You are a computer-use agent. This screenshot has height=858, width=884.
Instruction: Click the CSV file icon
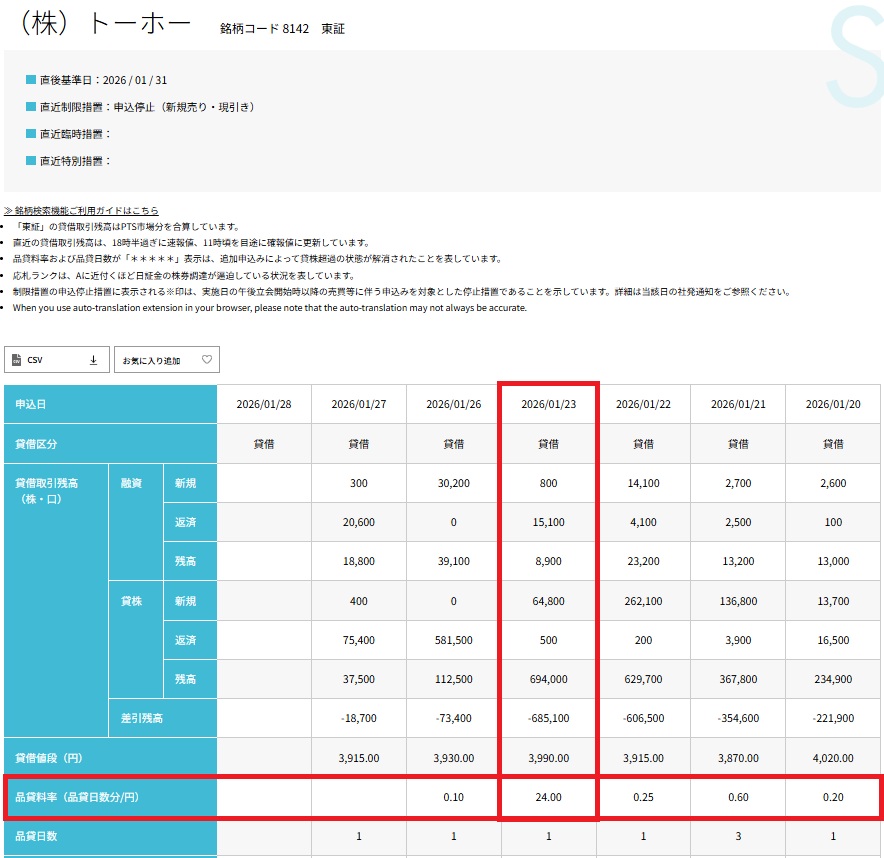(x=19, y=360)
